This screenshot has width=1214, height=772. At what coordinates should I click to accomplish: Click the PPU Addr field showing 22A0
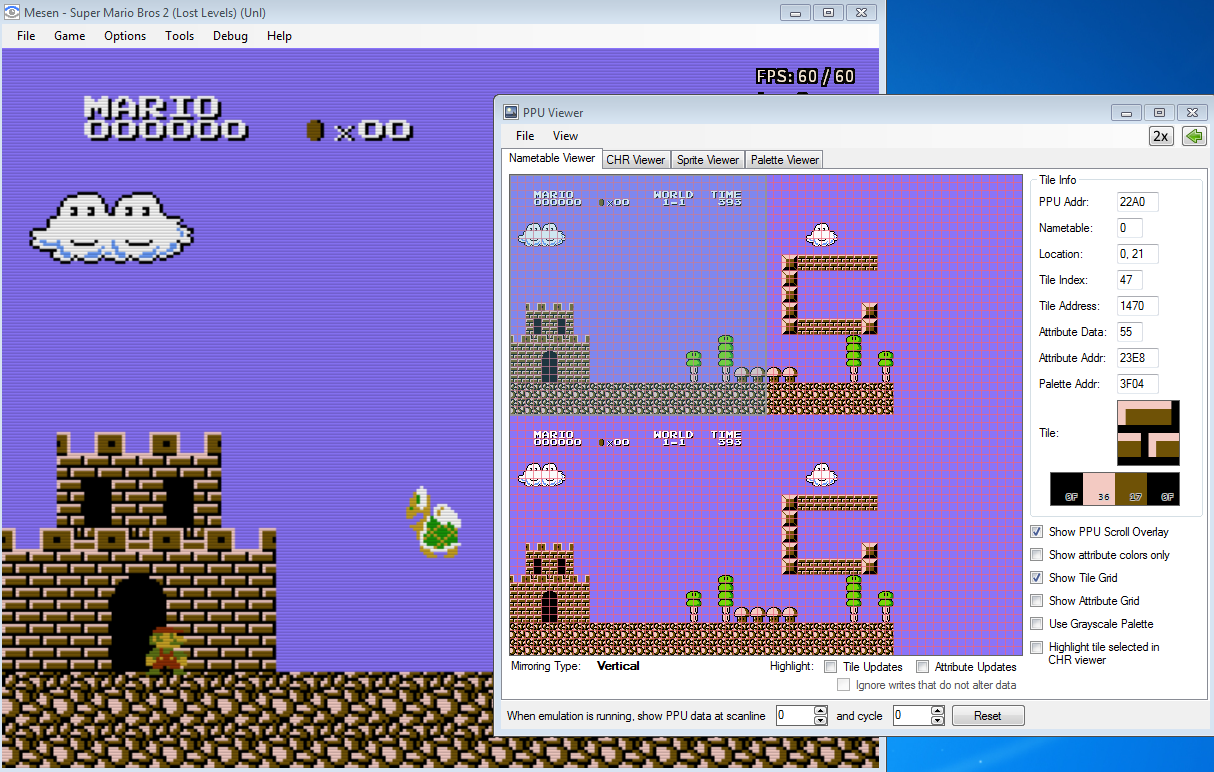click(x=1138, y=202)
